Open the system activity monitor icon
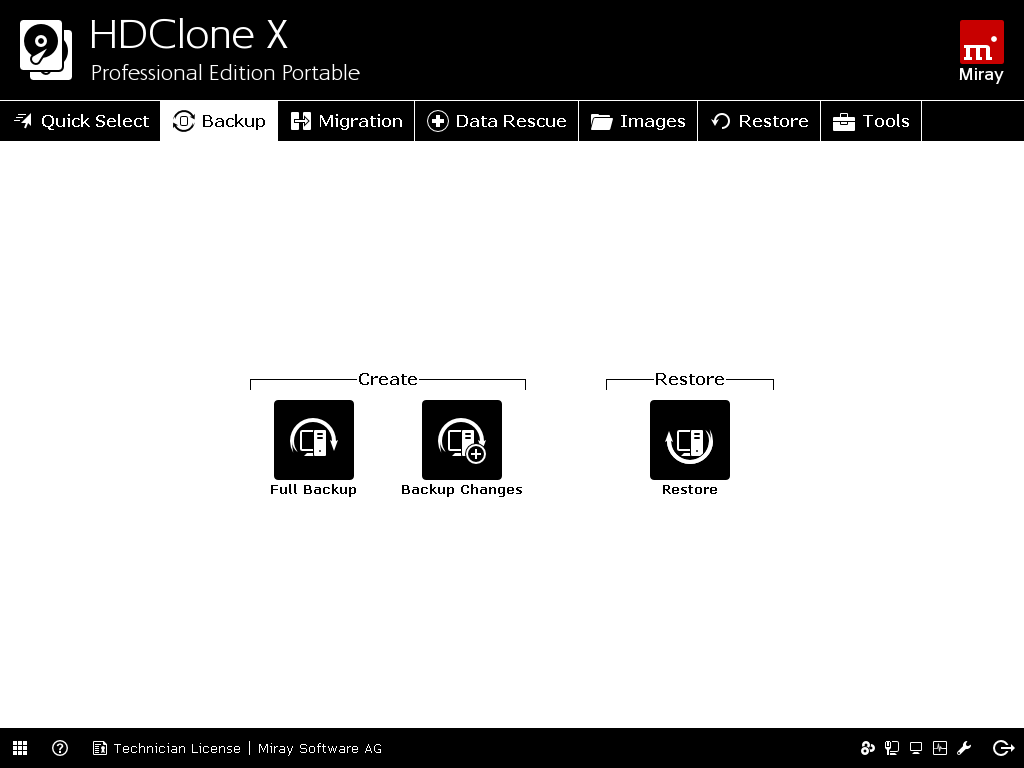 click(940, 748)
